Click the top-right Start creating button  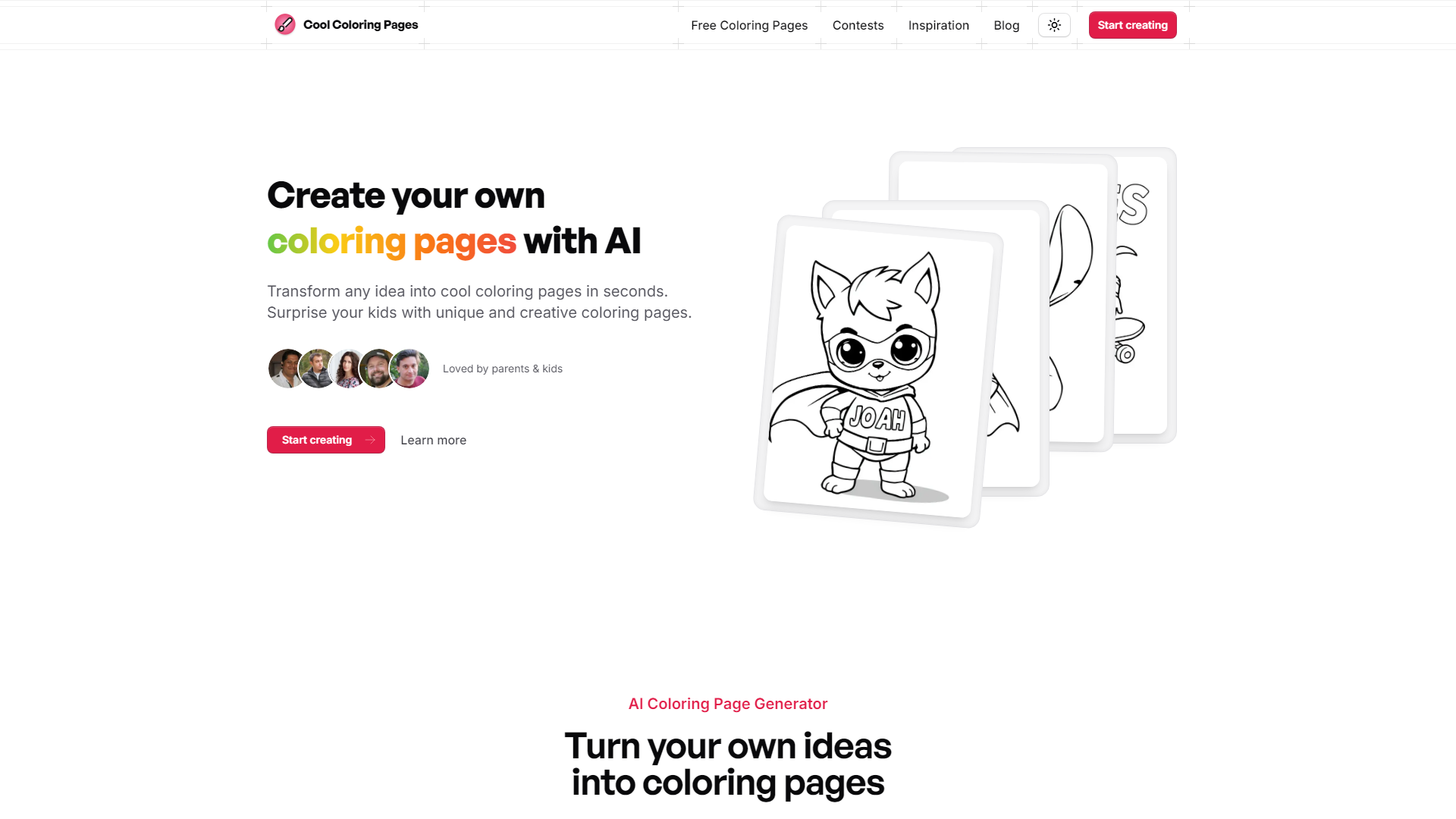tap(1132, 24)
